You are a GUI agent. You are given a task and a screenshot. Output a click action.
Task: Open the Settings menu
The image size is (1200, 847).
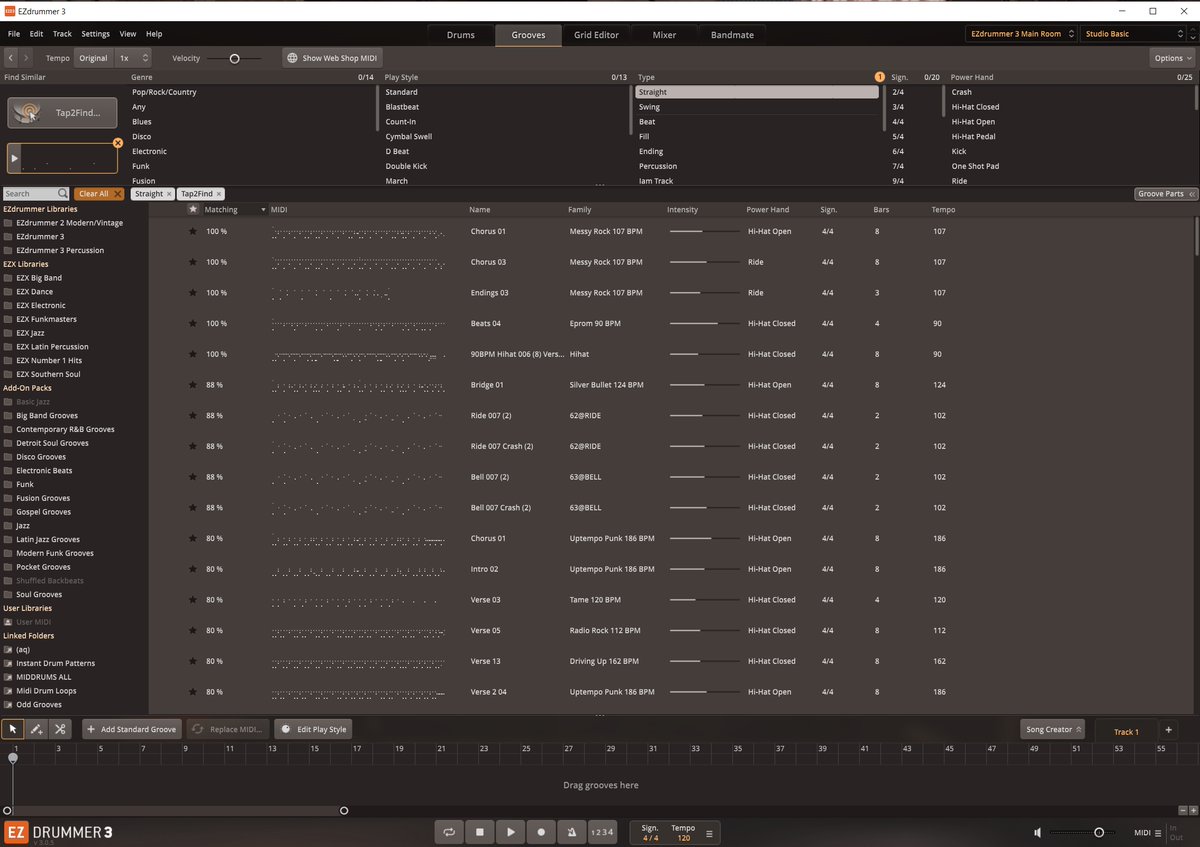point(95,33)
